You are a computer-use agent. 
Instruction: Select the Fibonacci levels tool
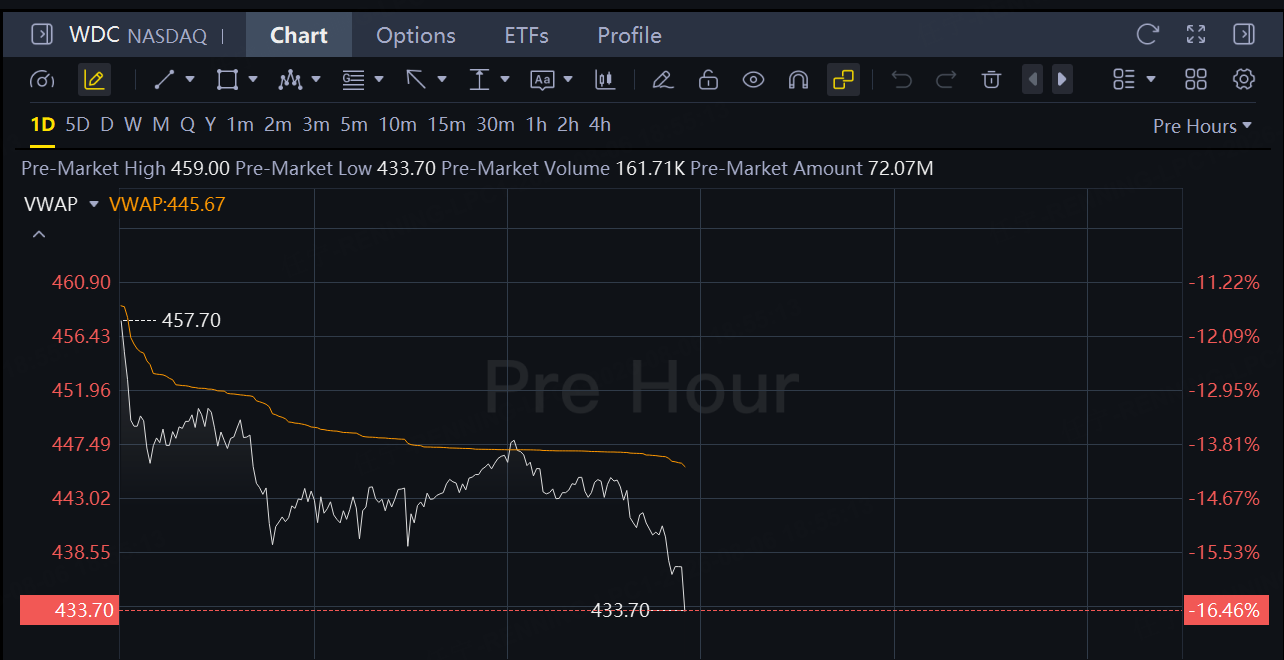[x=353, y=79]
